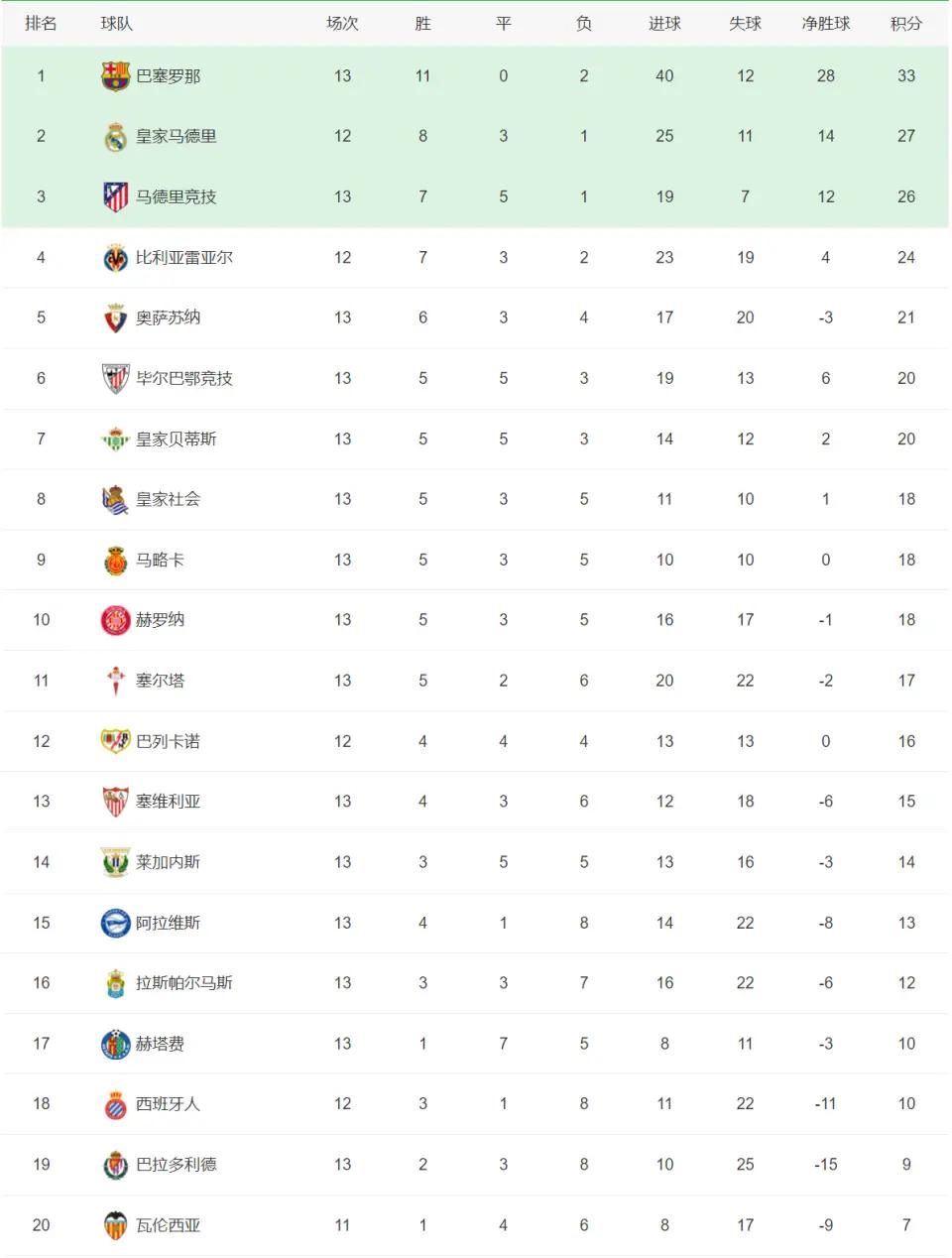Click the Athletic Bilbao crest icon
This screenshot has width=952, height=1258.
116,379
